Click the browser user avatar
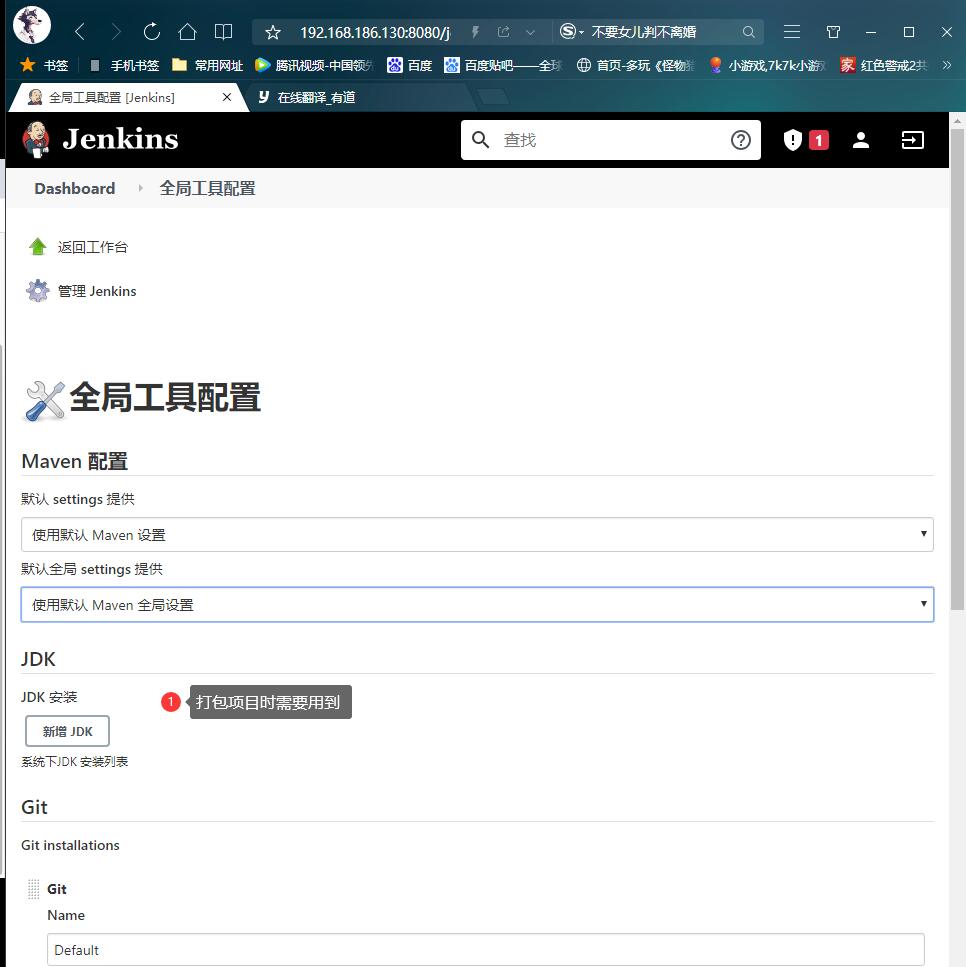This screenshot has height=967, width=966. 32,25
